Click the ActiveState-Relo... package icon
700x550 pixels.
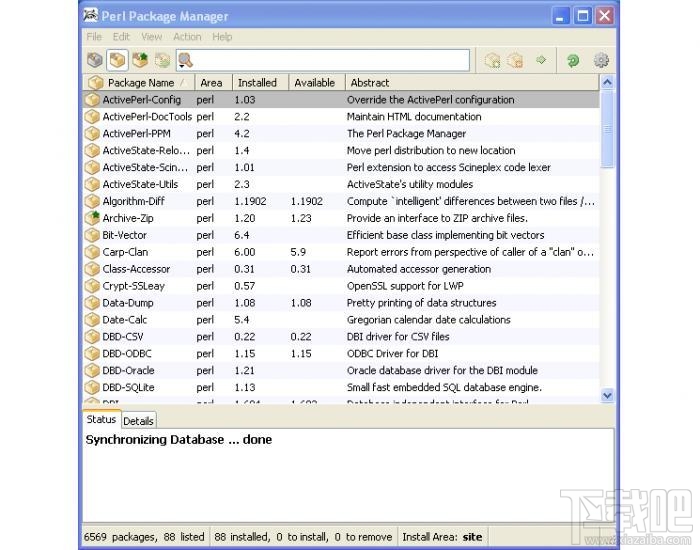tap(92, 150)
